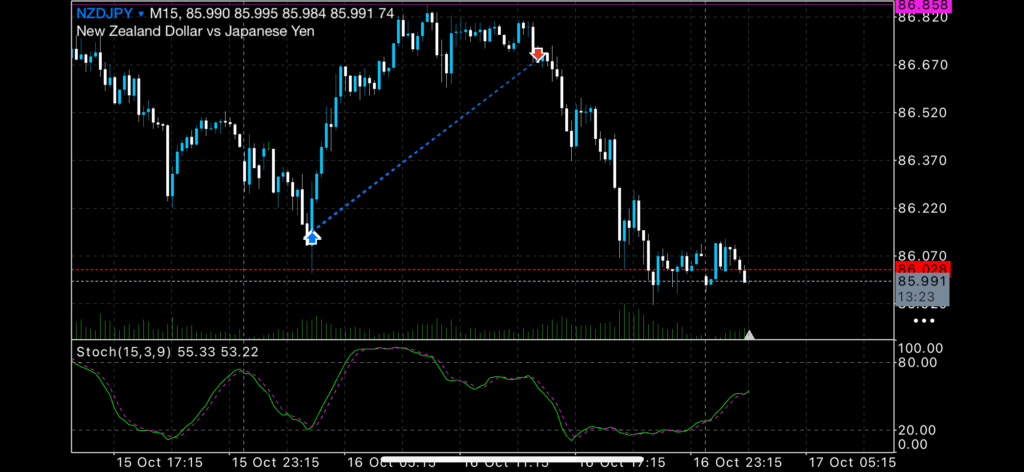The width and height of the screenshot is (1024, 472).
Task: Tap the magenta 86.858 price level label
Action: pos(922,4)
